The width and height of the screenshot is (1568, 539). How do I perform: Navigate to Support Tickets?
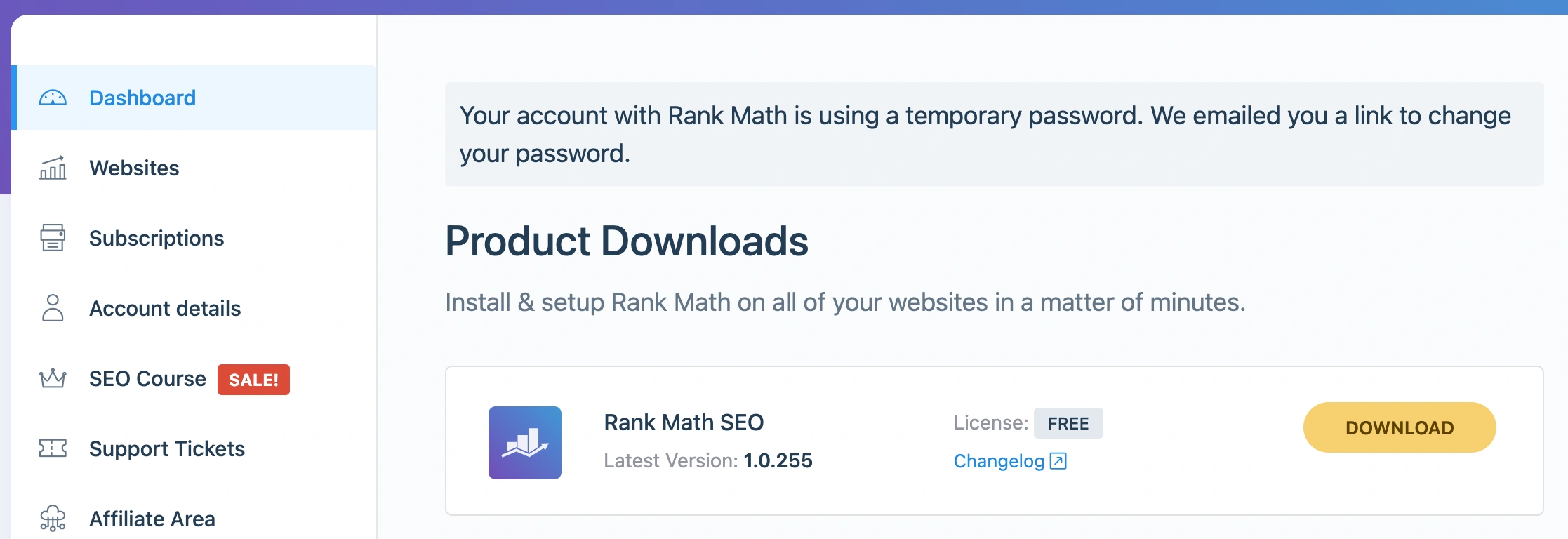(x=167, y=449)
